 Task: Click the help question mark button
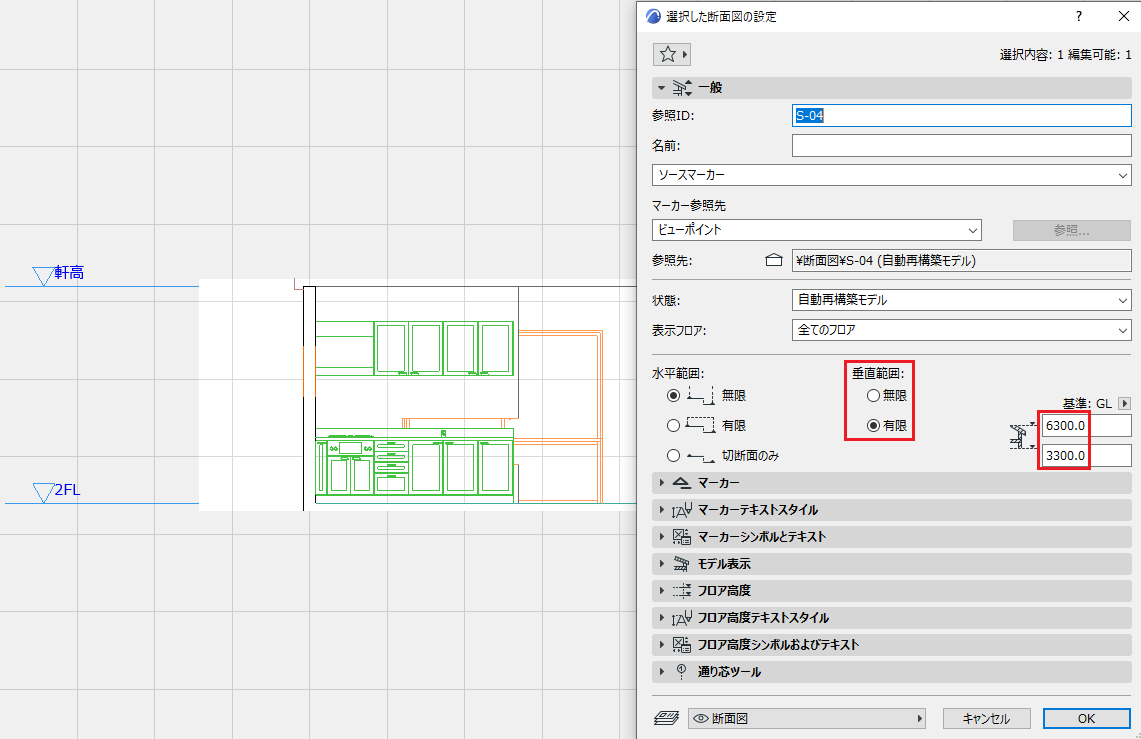(1078, 16)
